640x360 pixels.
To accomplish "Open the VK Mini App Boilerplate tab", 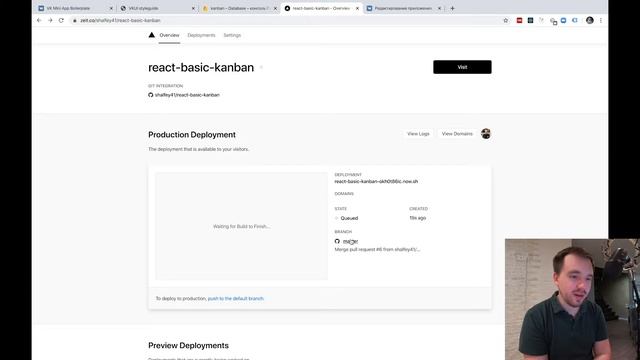I will [75, 8].
